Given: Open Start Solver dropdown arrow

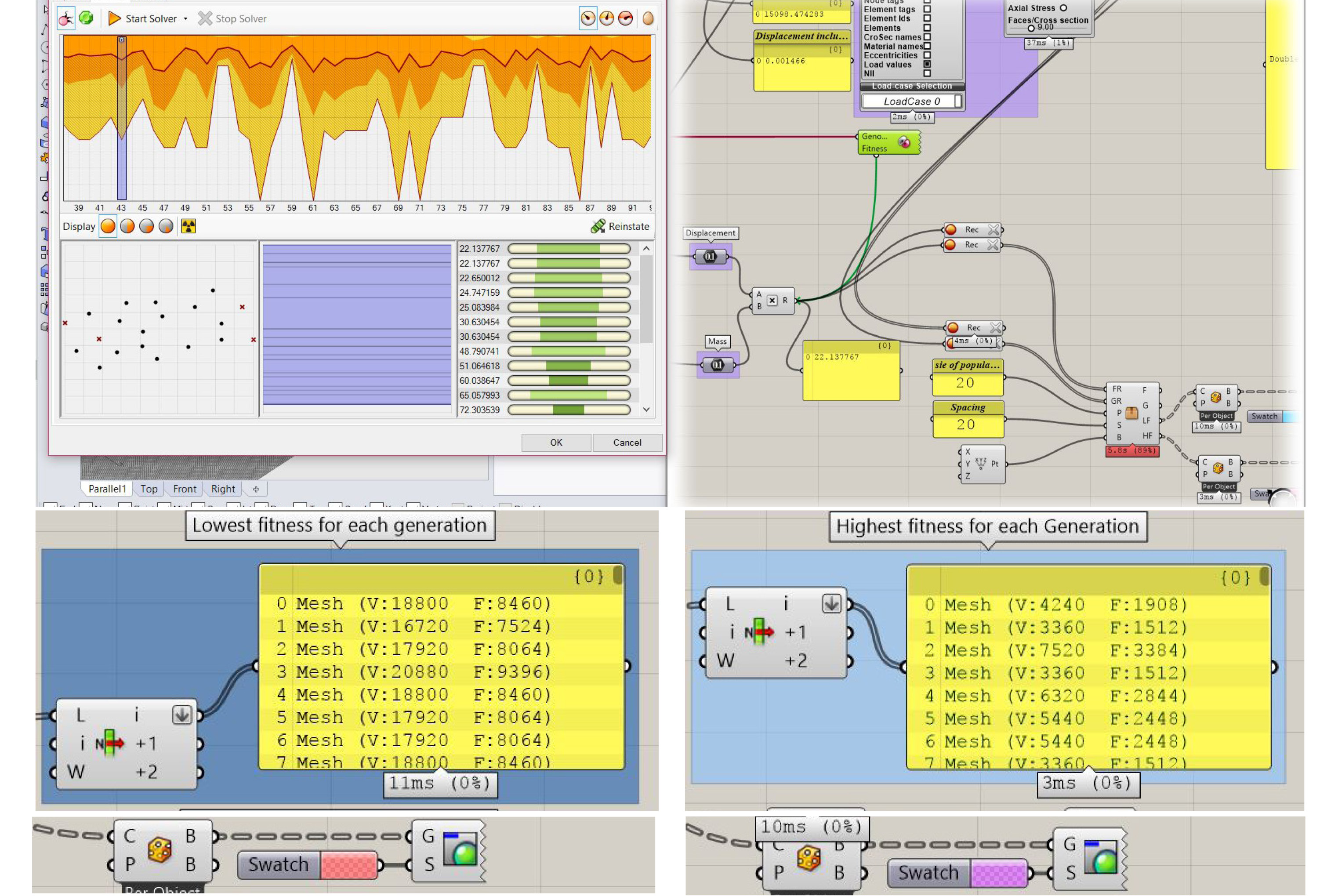Looking at the screenshot, I should pyautogui.click(x=185, y=19).
